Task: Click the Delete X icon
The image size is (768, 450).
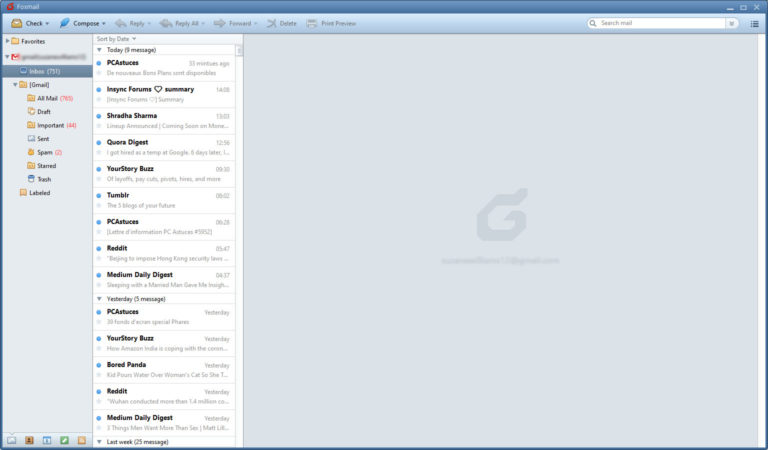Action: [x=271, y=23]
